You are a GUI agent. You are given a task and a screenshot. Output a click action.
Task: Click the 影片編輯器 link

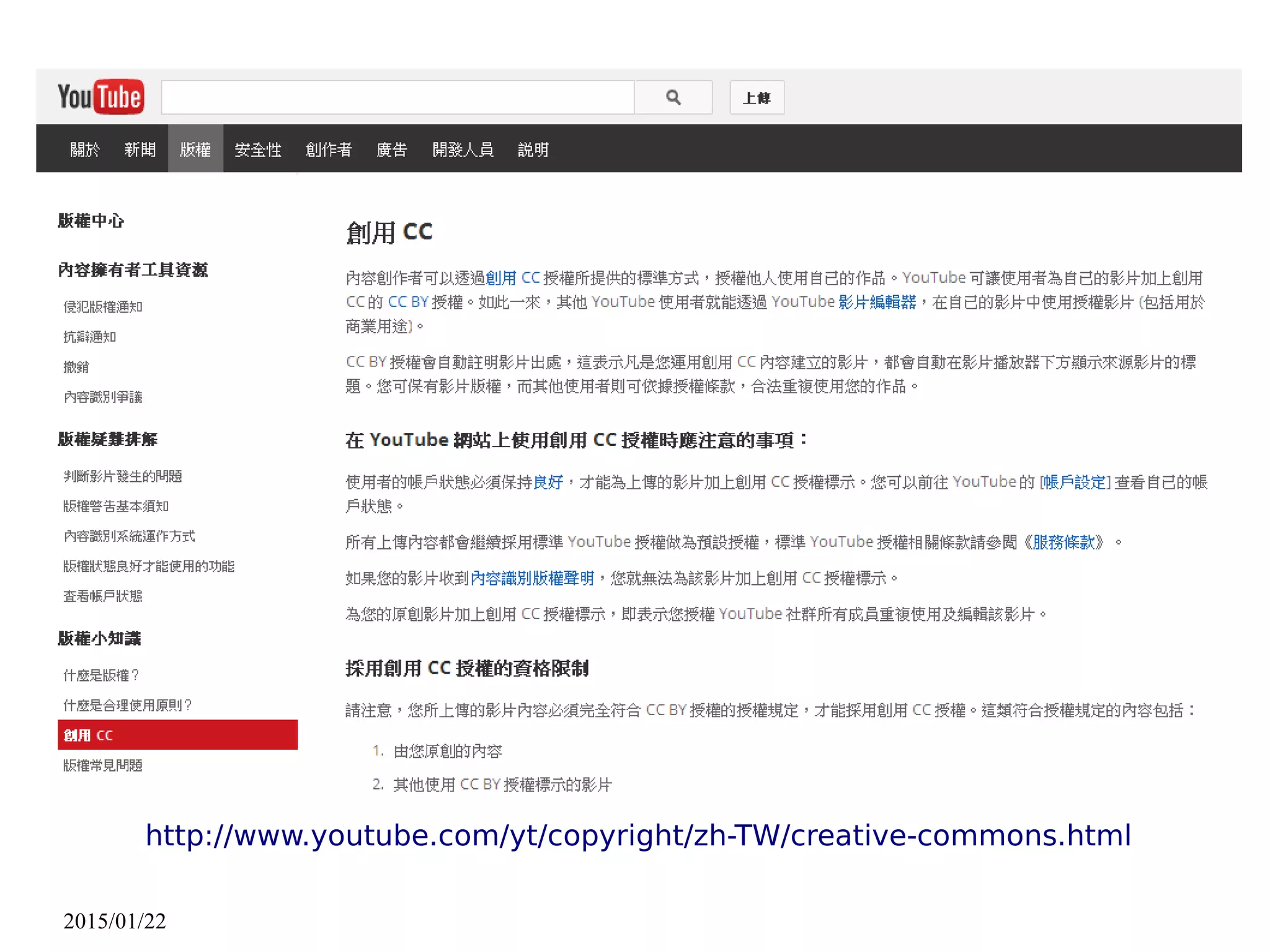(x=877, y=301)
